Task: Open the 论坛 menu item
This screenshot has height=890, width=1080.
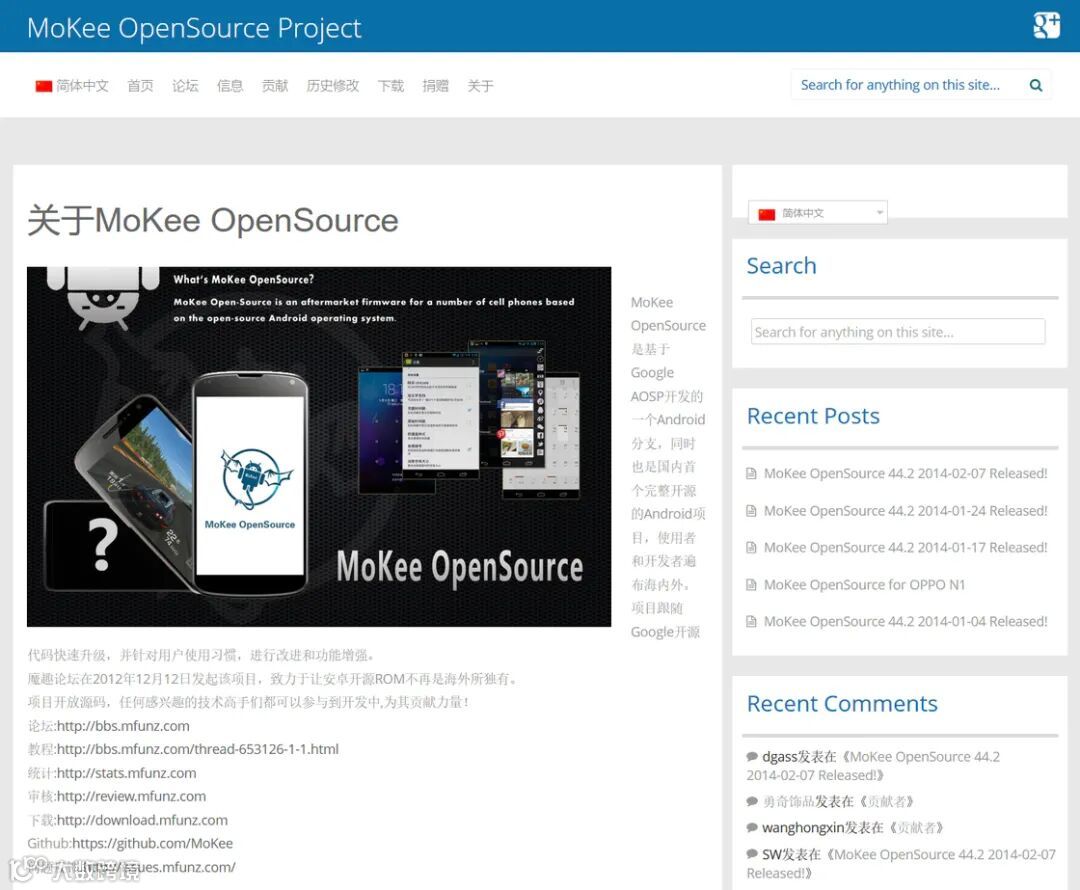Action: [x=185, y=86]
